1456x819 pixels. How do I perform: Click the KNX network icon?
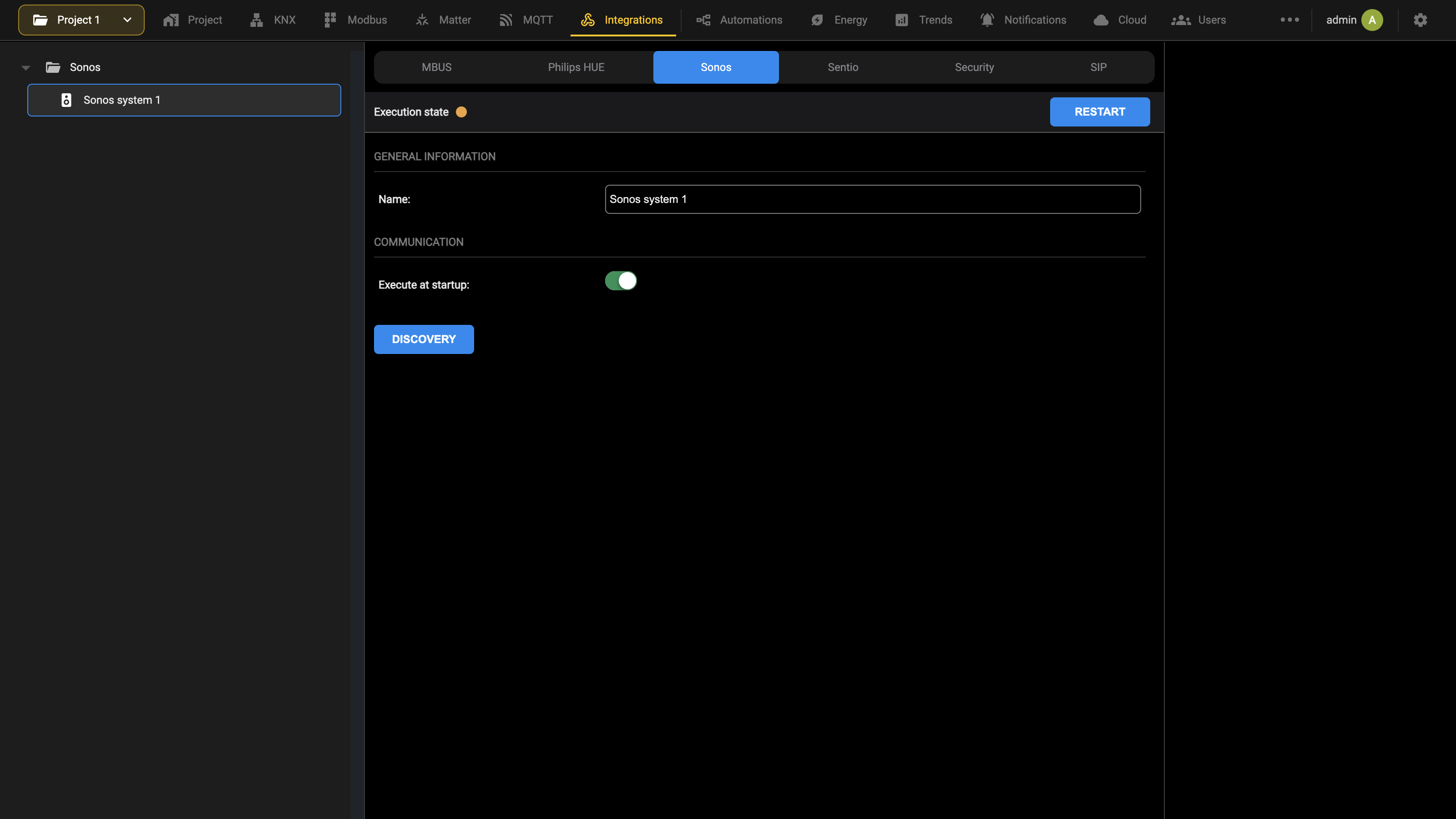click(x=257, y=20)
